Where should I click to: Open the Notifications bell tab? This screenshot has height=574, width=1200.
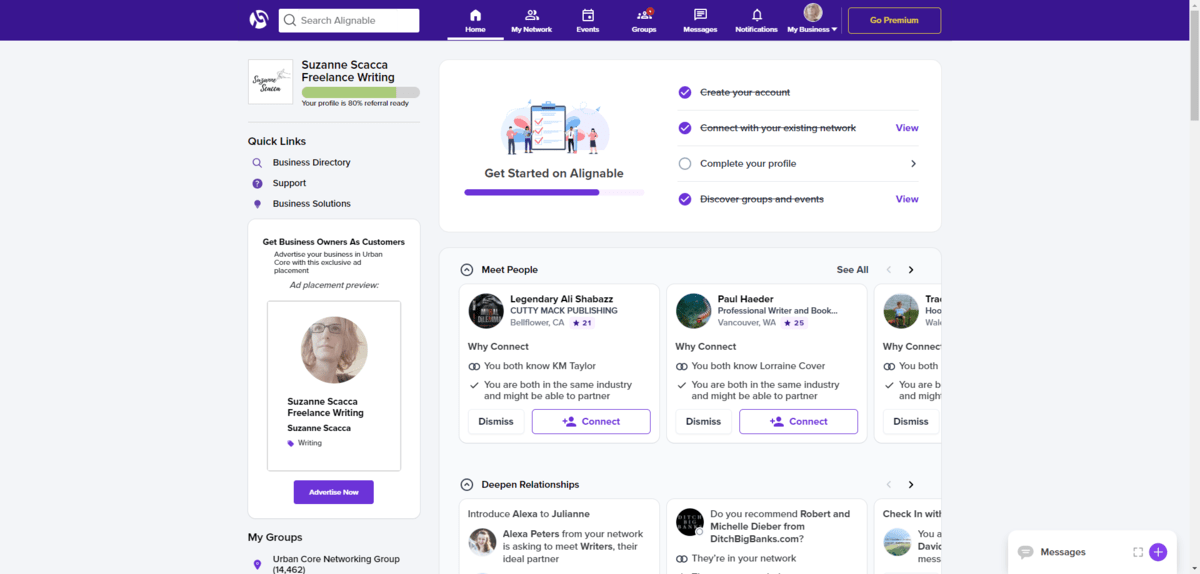[756, 20]
